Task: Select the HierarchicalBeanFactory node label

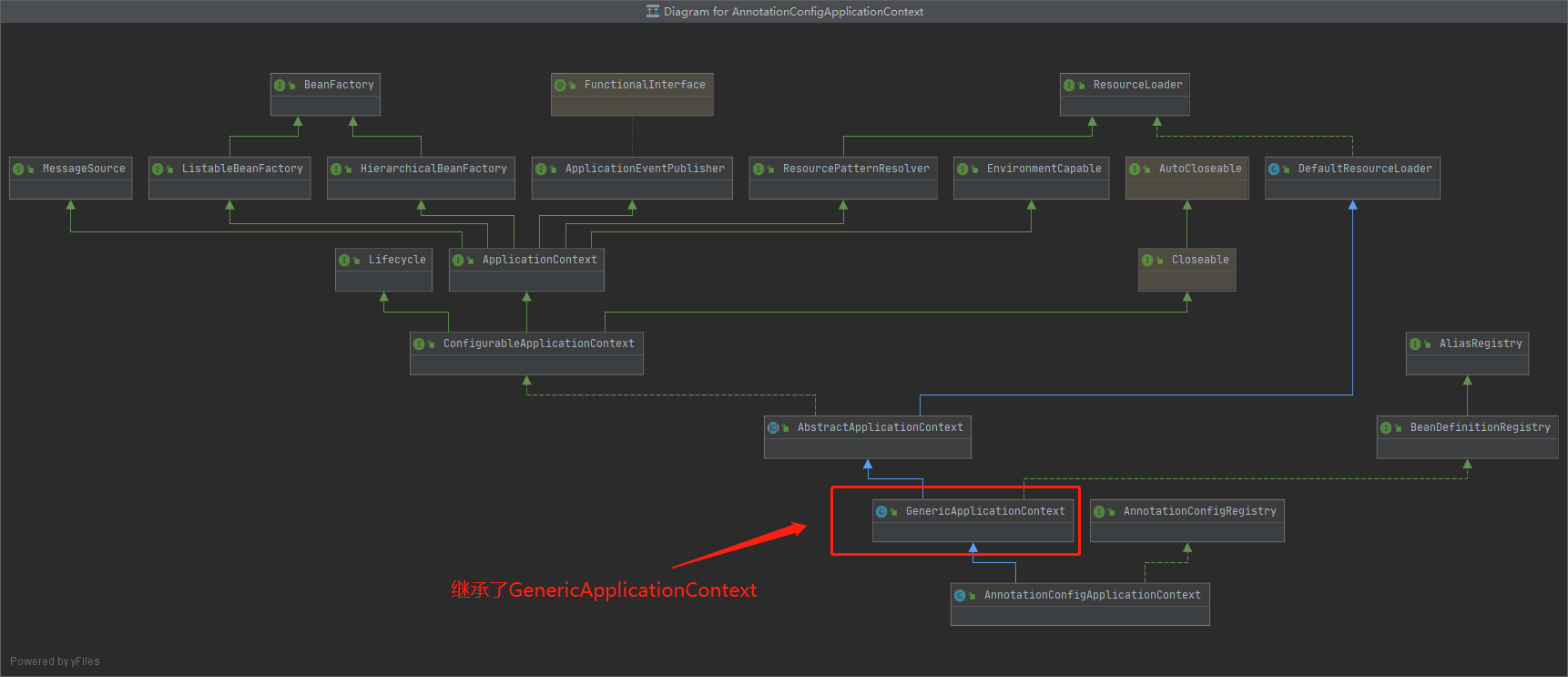Action: 433,169
